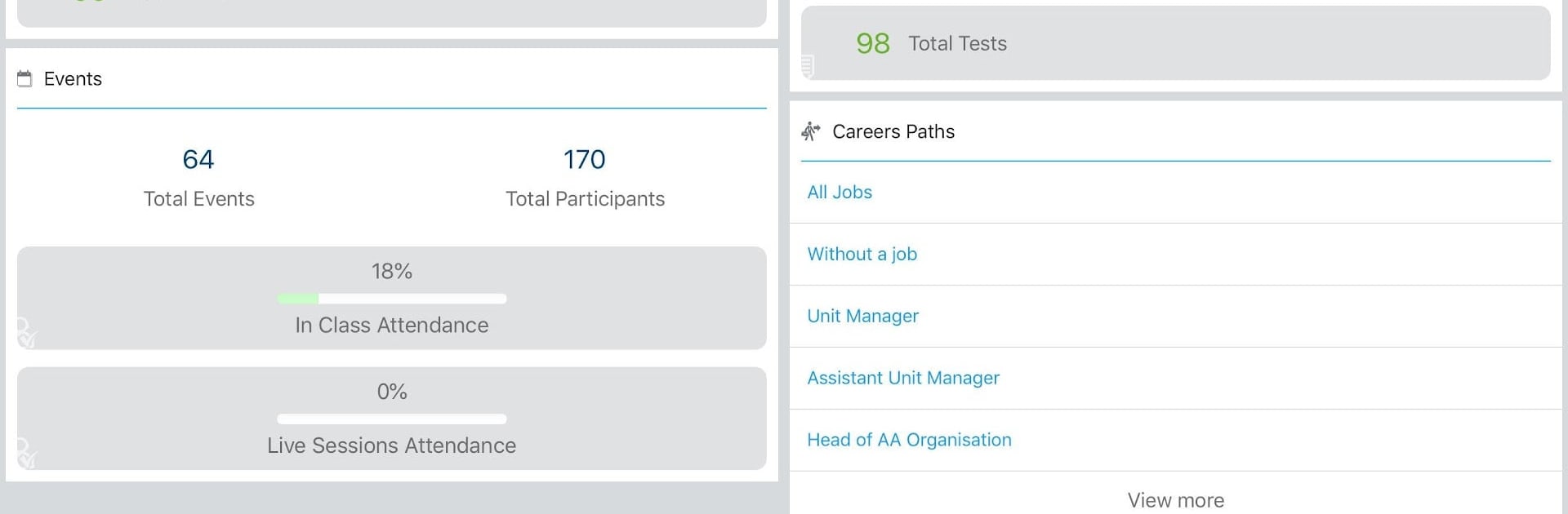The width and height of the screenshot is (1568, 514).
Task: Open Assistant Unit Manager career path
Action: click(x=902, y=379)
